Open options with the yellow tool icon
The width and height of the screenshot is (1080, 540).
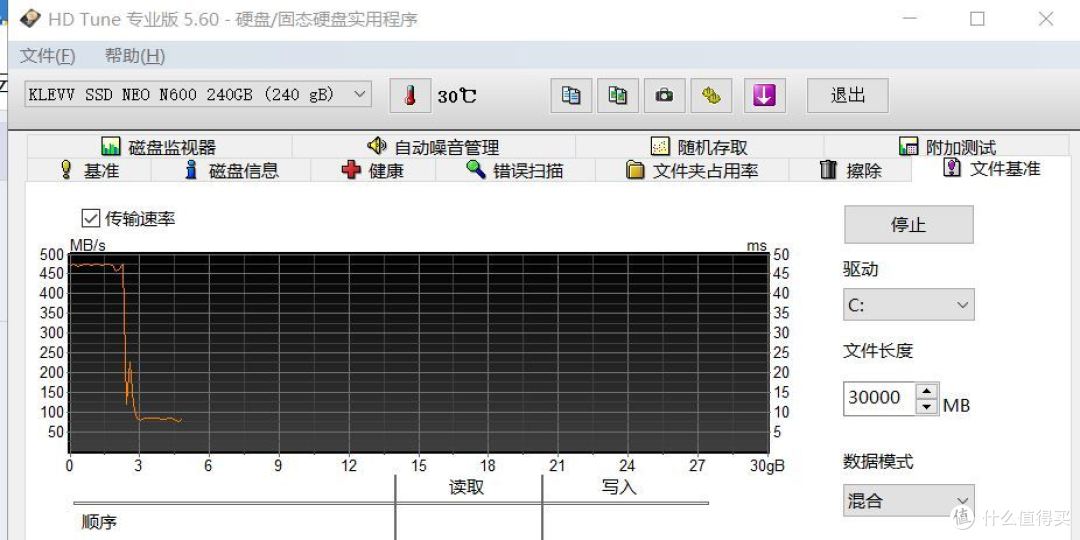point(712,96)
